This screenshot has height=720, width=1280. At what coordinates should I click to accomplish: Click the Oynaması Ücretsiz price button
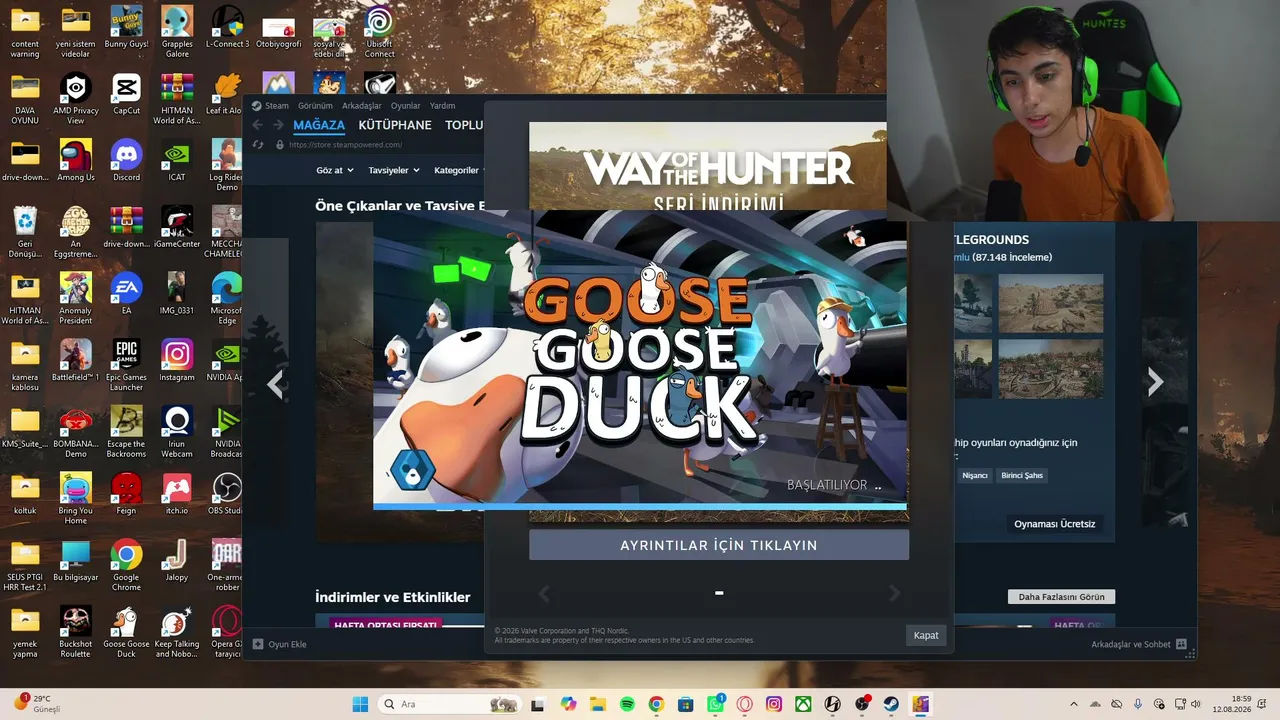tap(1055, 524)
